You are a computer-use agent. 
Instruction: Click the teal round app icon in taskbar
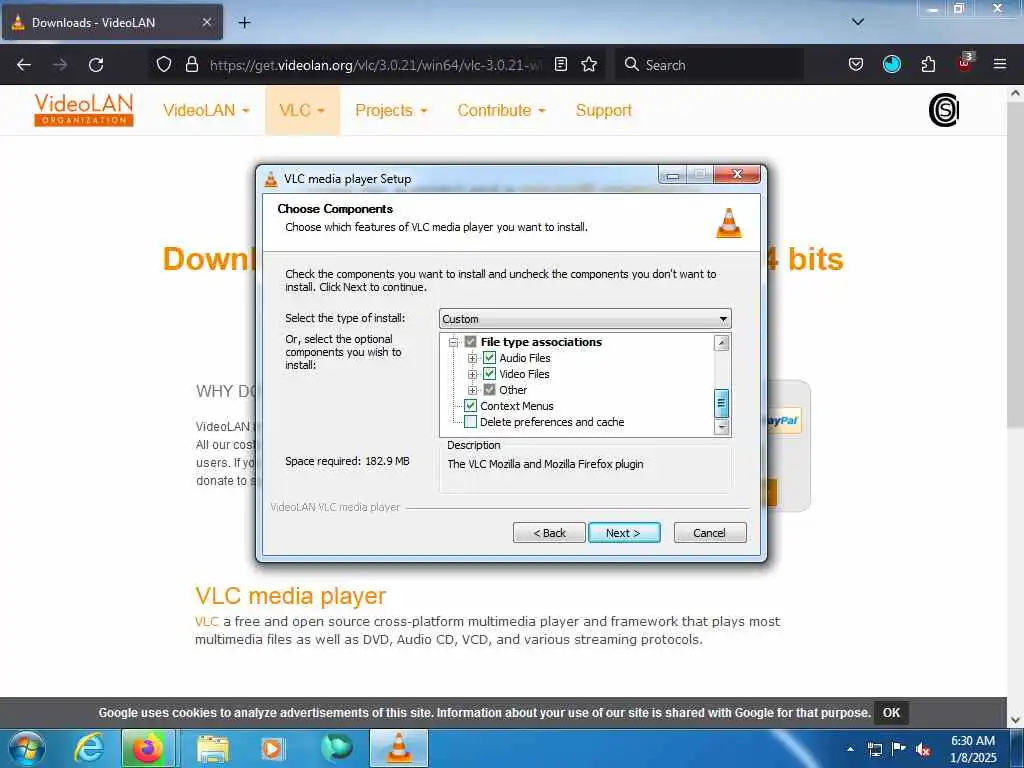pos(337,748)
